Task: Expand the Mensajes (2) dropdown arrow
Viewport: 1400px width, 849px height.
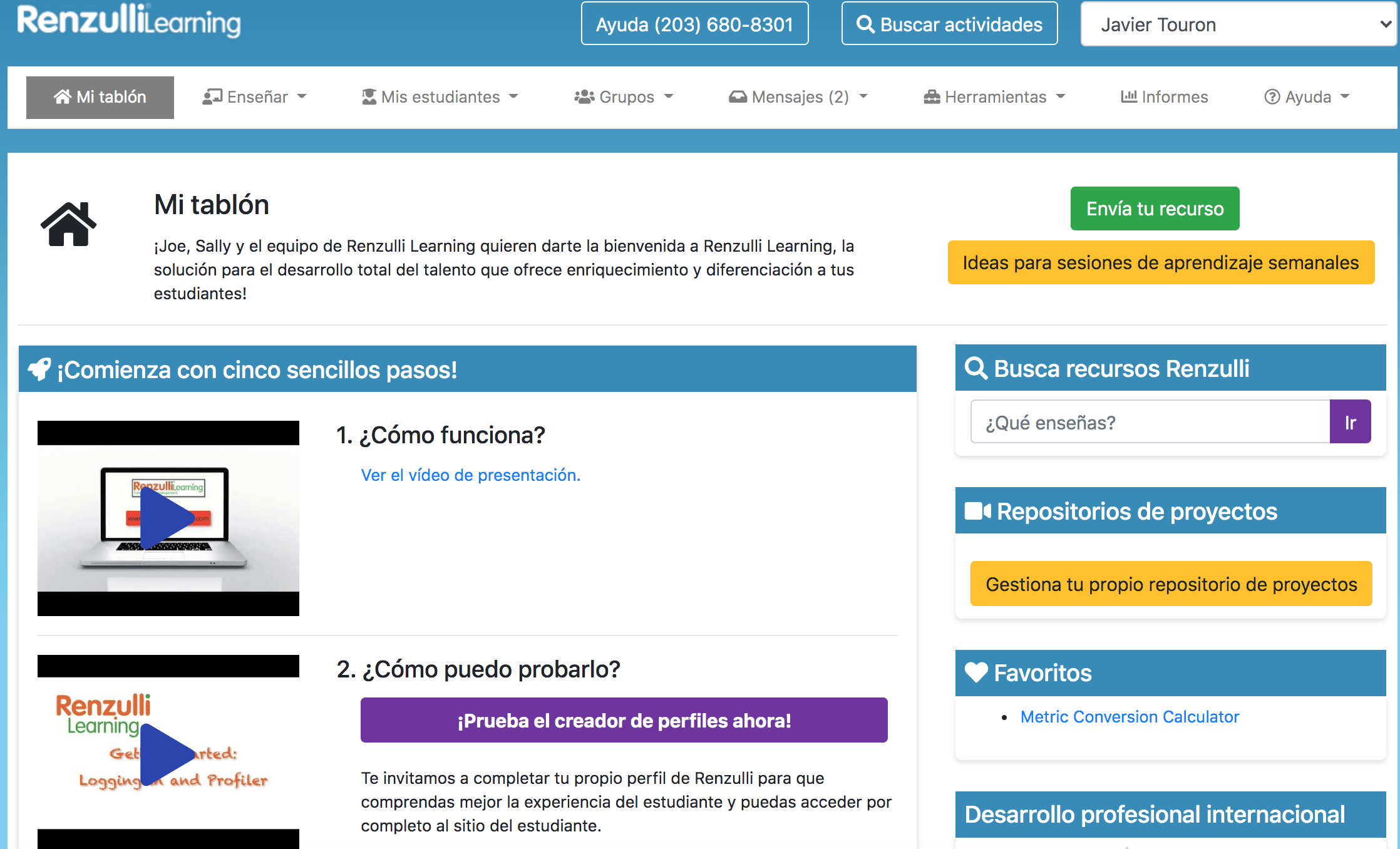Action: click(863, 96)
